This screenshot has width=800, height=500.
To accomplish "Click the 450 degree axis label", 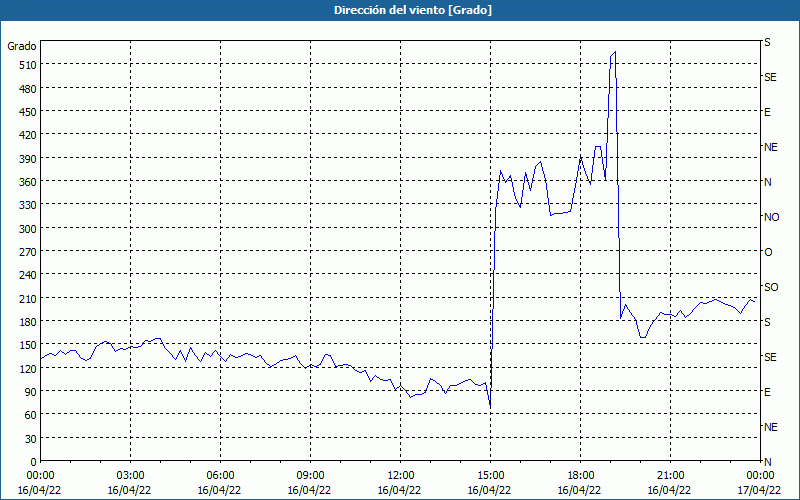I will [27, 112].
